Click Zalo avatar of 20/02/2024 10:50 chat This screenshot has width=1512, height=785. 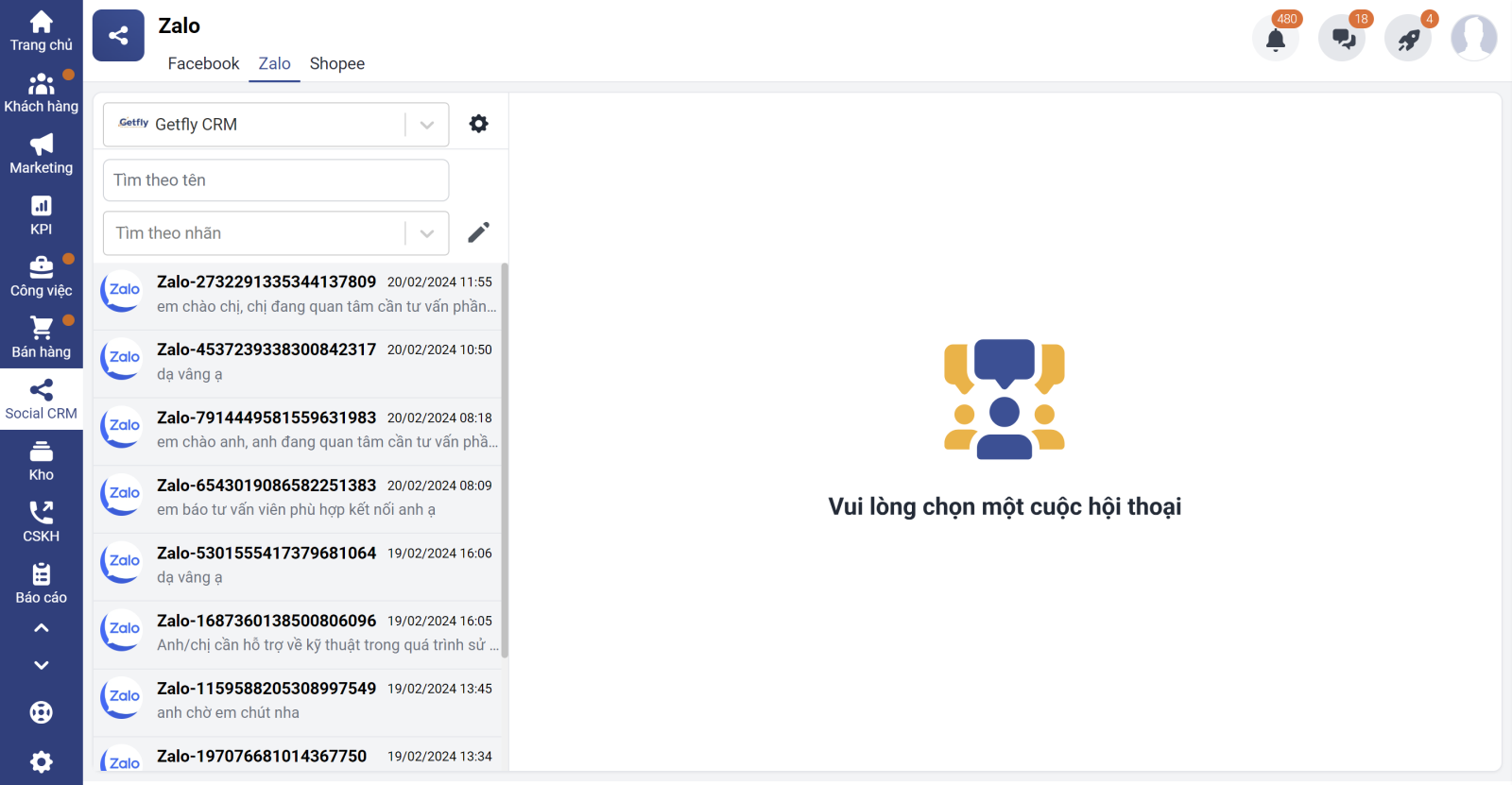[x=123, y=359]
